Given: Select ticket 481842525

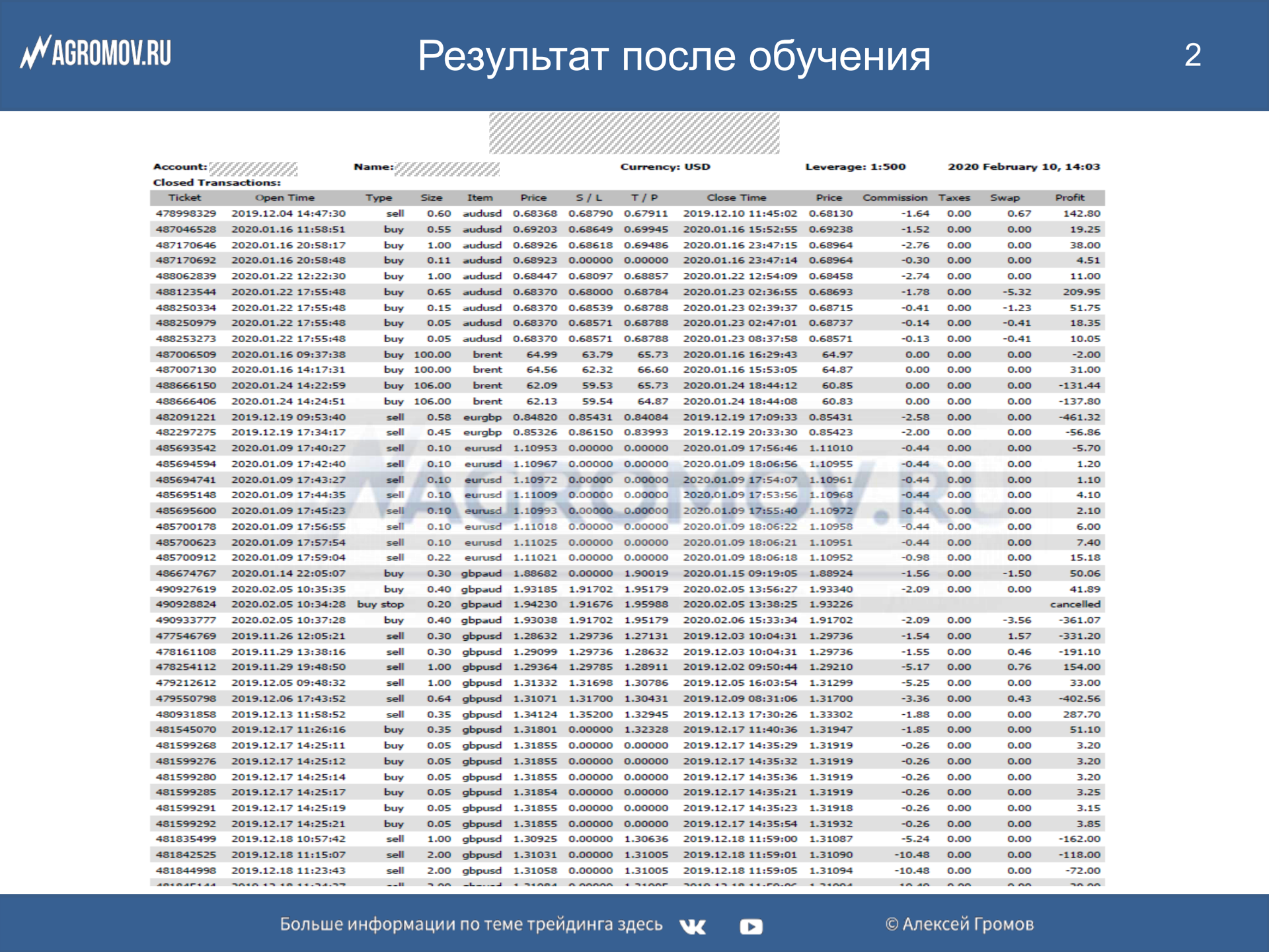Looking at the screenshot, I should (x=186, y=855).
